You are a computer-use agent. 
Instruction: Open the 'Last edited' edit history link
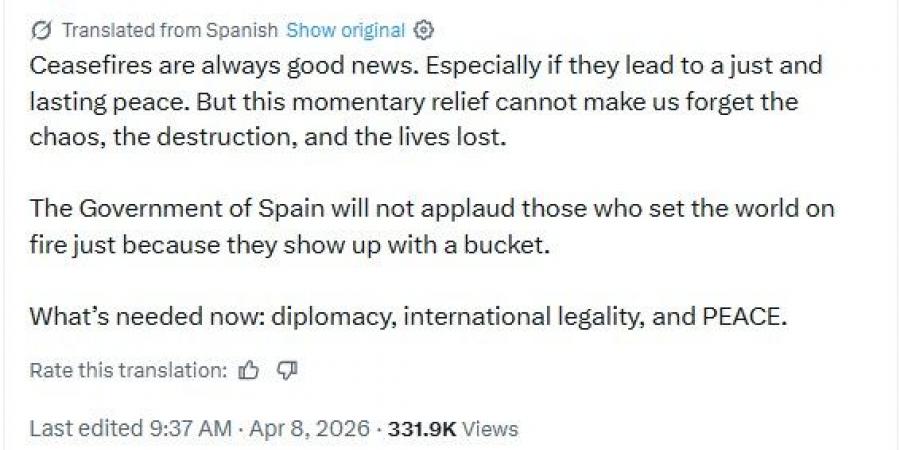click(86, 429)
